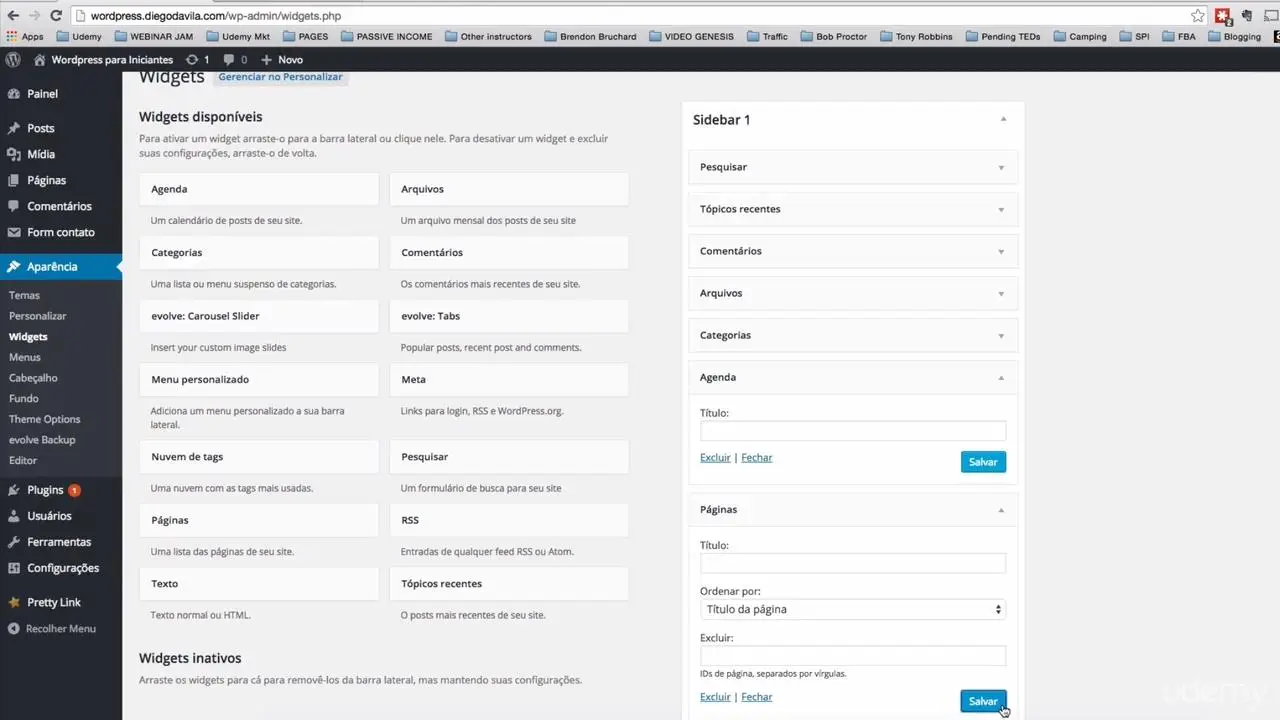The width and height of the screenshot is (1280, 720).
Task: Click the WordPress logo in admin bar
Action: (x=13, y=60)
